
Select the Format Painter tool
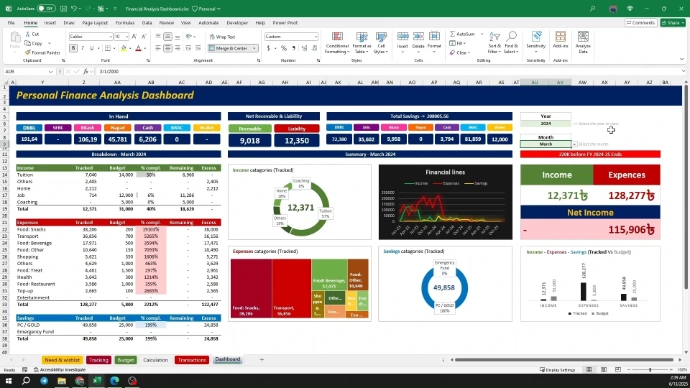pos(42,52)
